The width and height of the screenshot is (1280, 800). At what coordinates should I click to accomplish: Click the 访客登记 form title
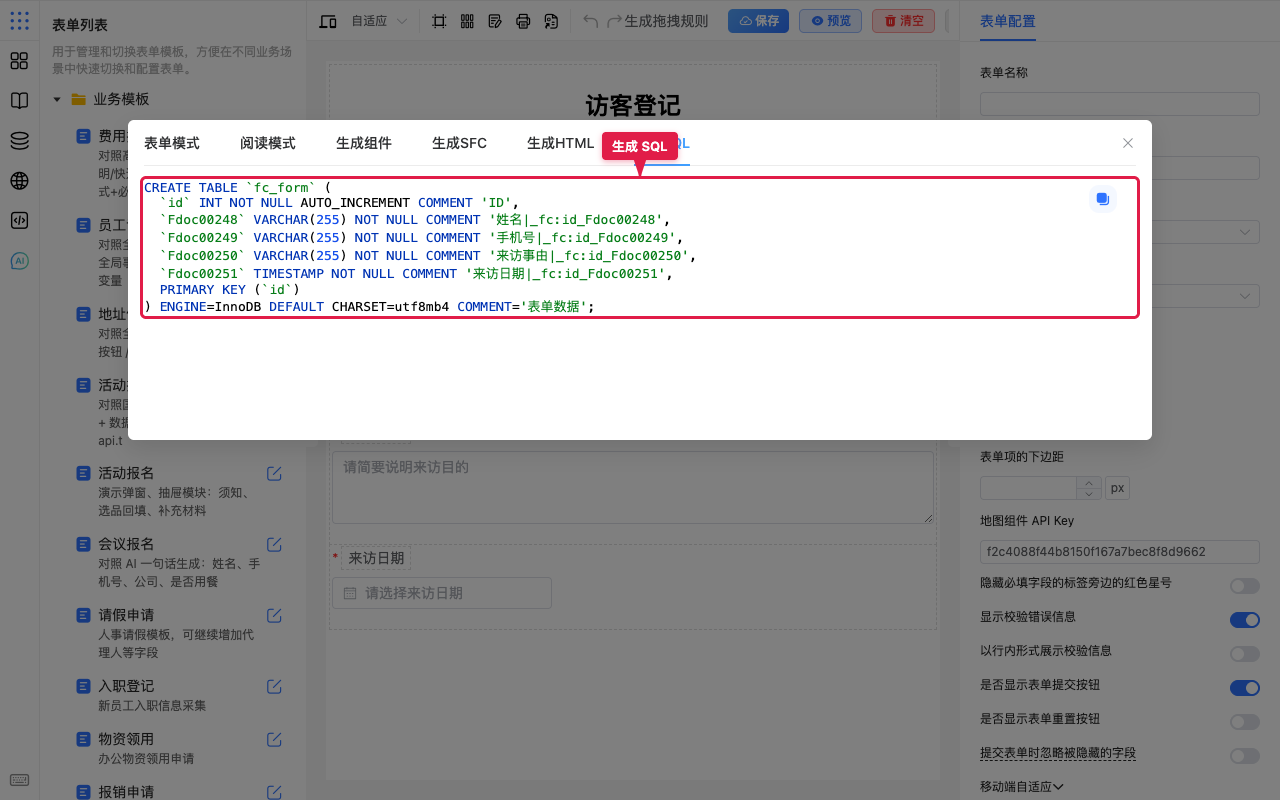pyautogui.click(x=633, y=105)
